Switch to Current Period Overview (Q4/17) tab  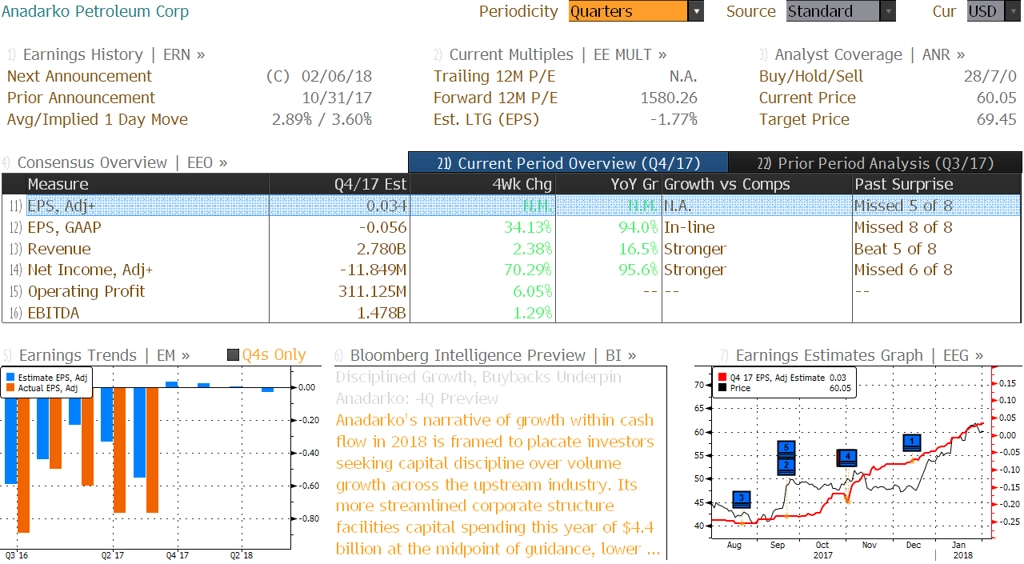(568, 163)
